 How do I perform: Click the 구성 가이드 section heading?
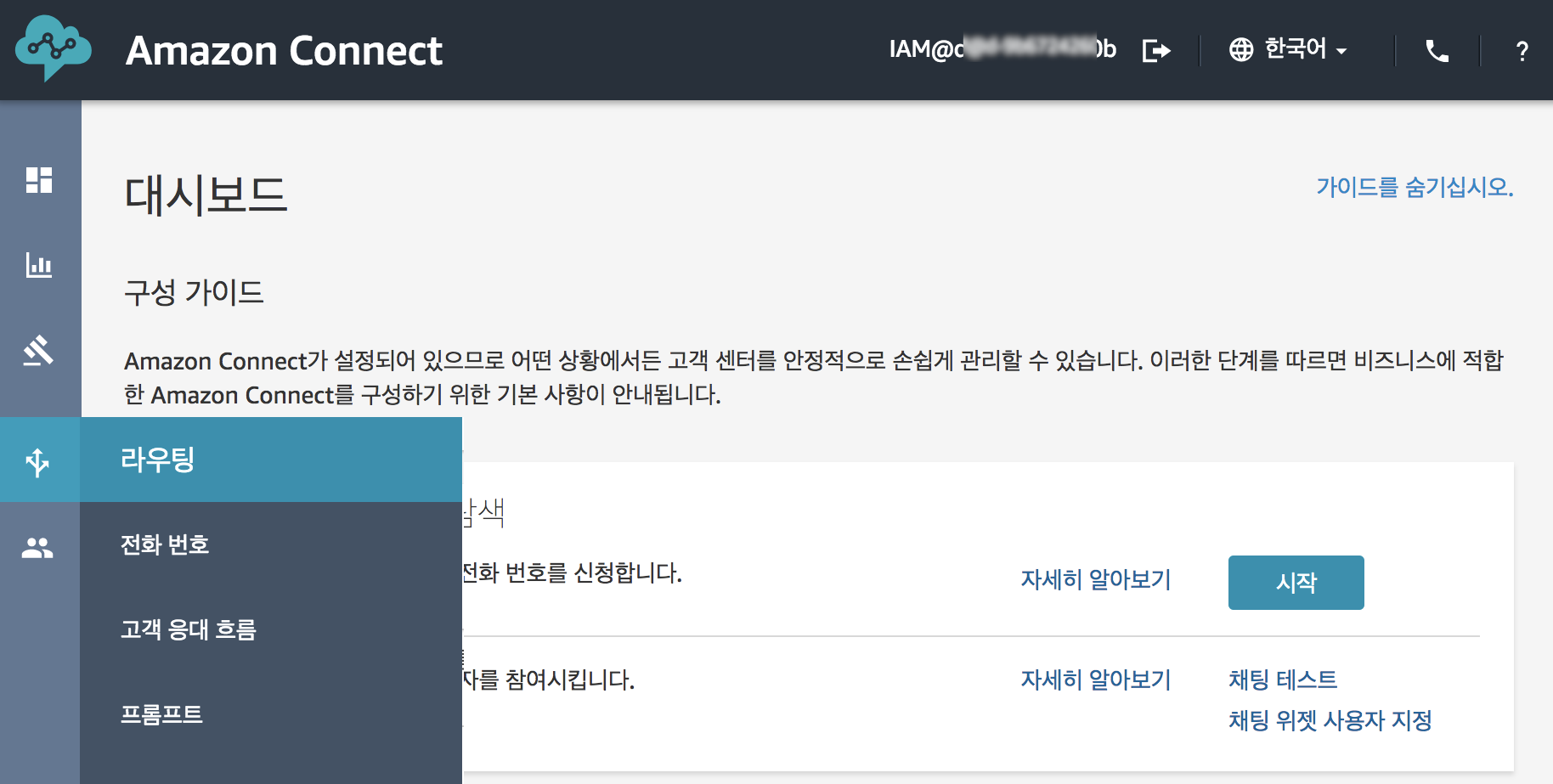194,292
